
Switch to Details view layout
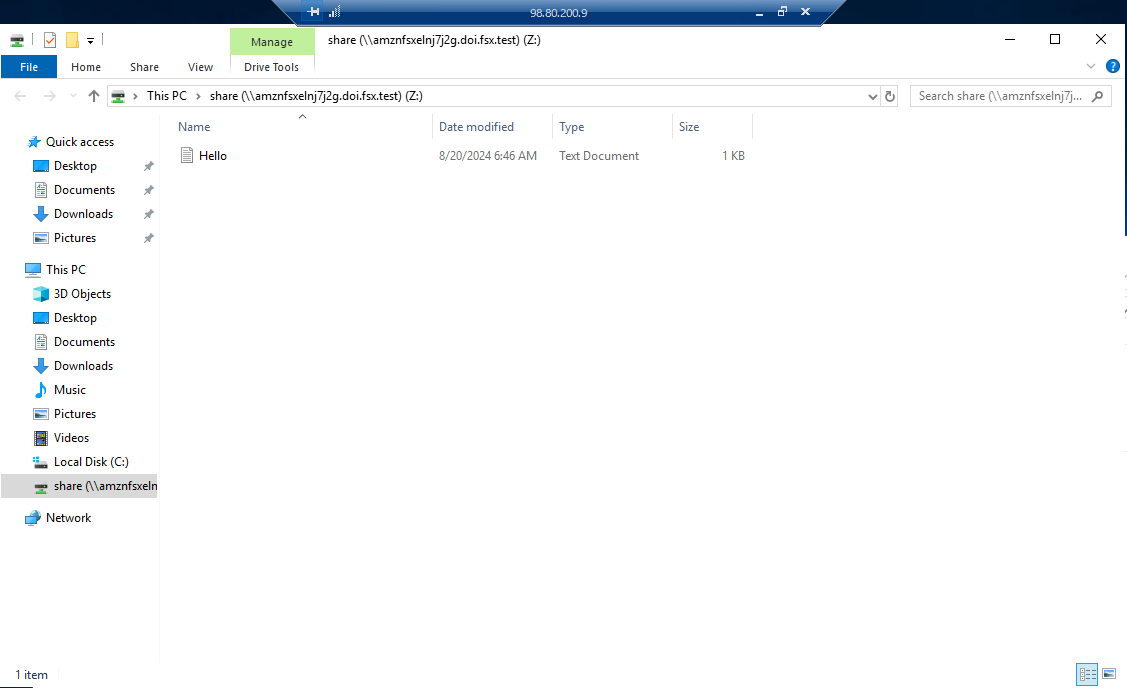[1087, 674]
